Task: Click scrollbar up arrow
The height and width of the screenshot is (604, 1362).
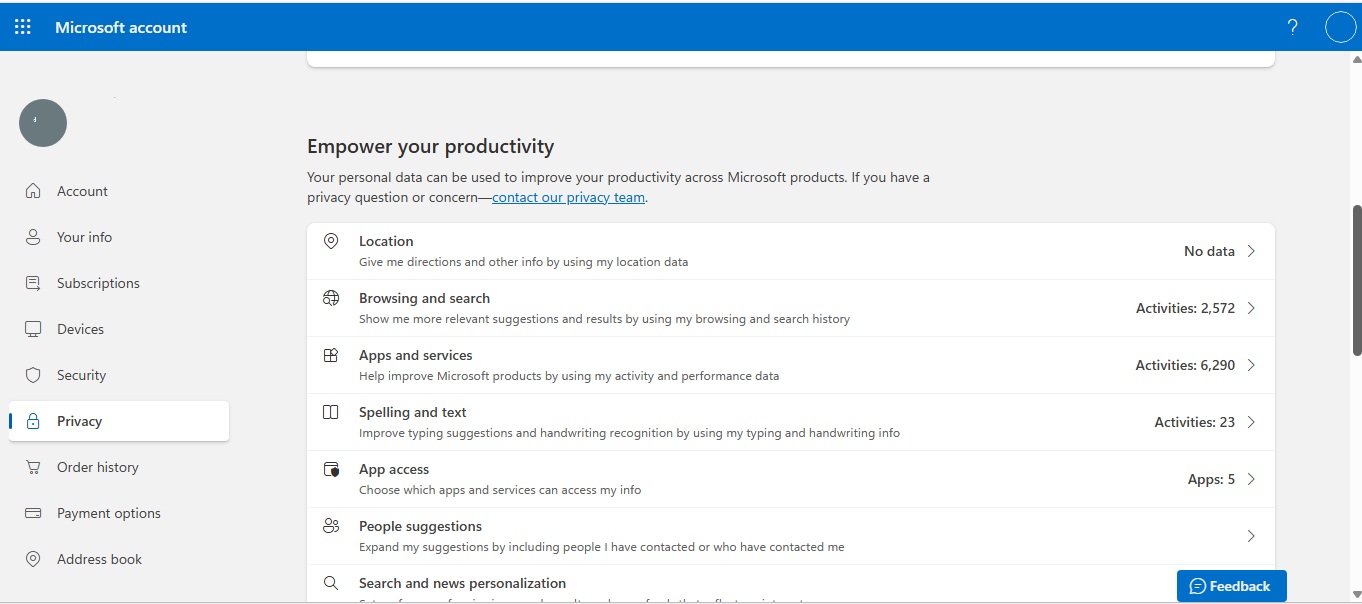Action: coord(1356,59)
